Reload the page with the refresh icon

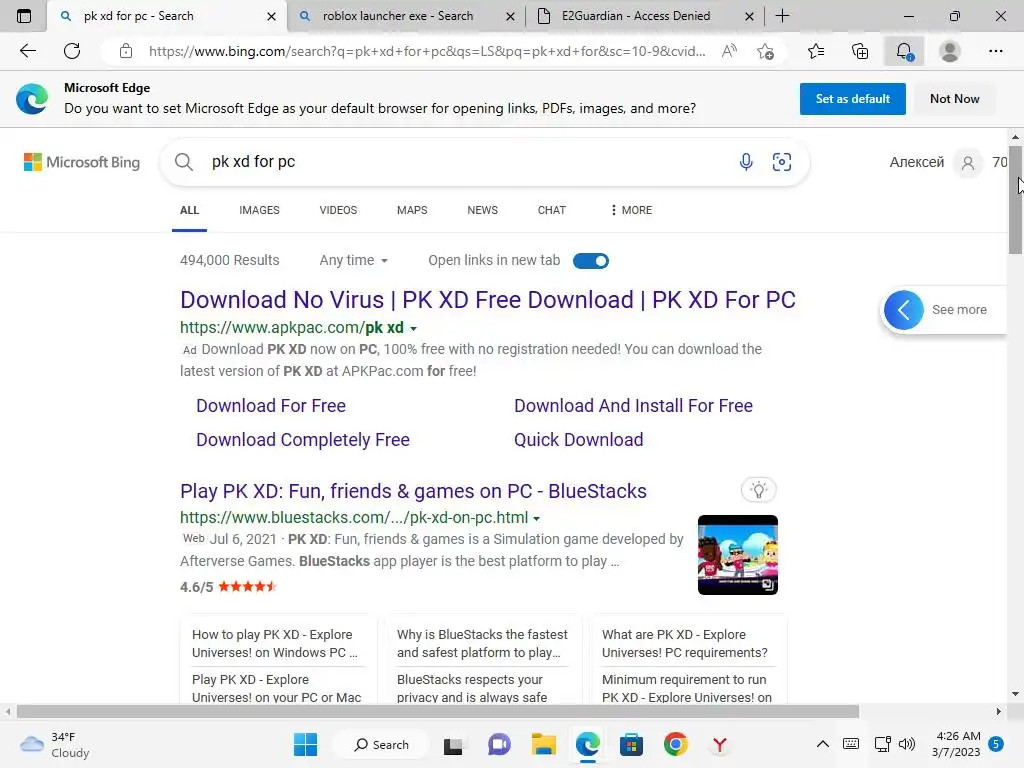(72, 51)
